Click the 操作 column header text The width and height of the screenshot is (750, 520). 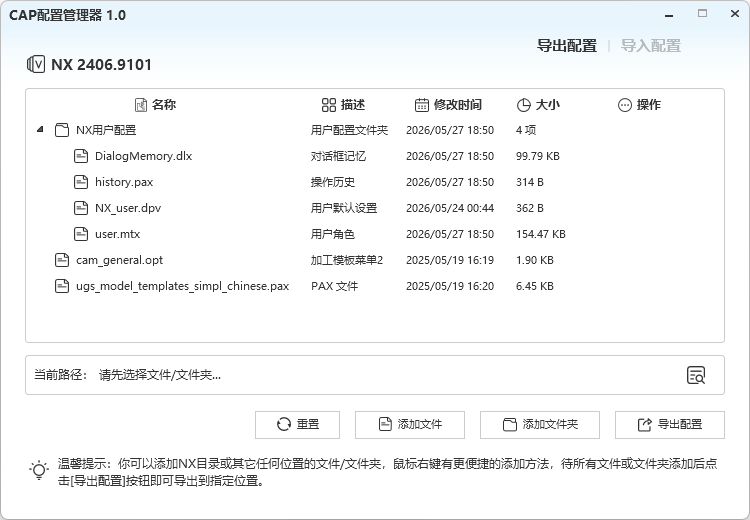click(649, 105)
